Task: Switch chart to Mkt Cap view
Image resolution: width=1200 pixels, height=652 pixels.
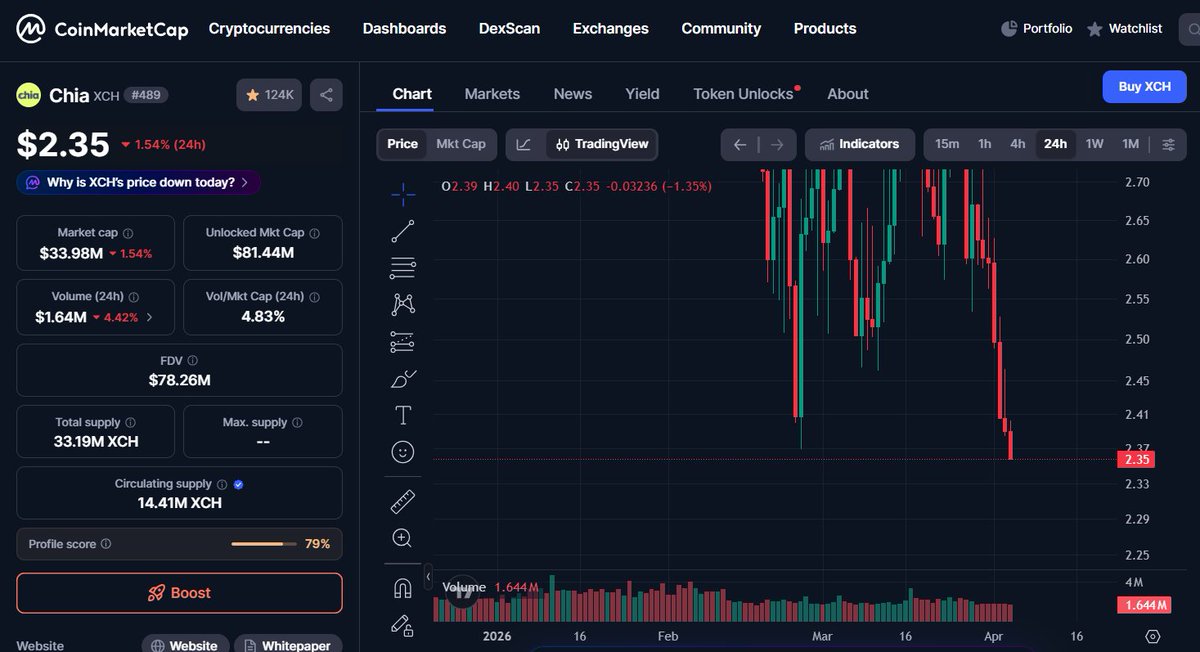Action: pos(461,144)
